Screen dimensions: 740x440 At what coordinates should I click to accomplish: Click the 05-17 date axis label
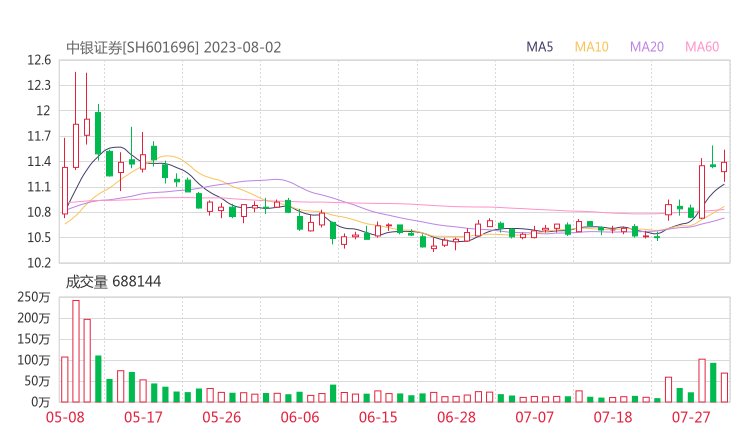click(143, 417)
